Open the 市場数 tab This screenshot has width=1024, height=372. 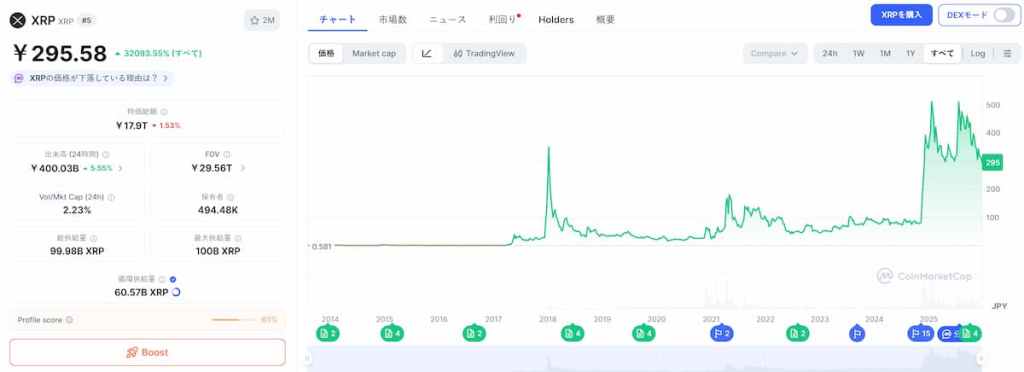(x=393, y=20)
